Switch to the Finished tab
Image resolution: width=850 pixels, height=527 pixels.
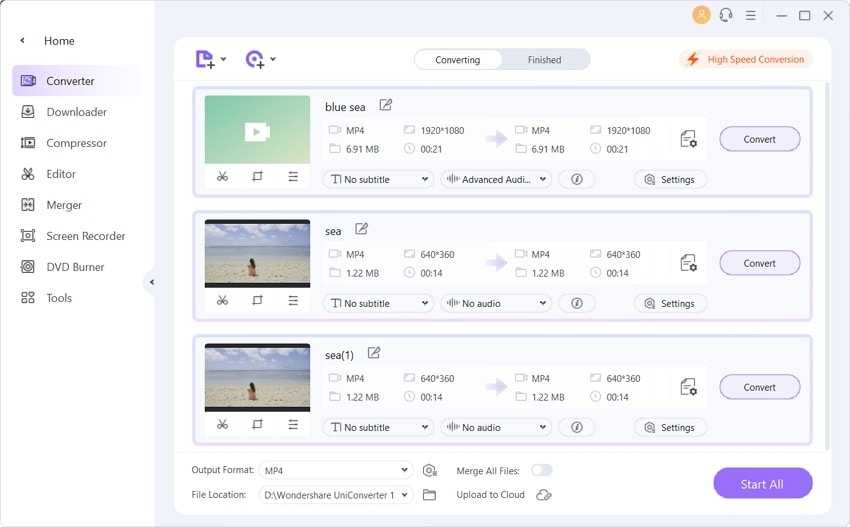[544, 60]
